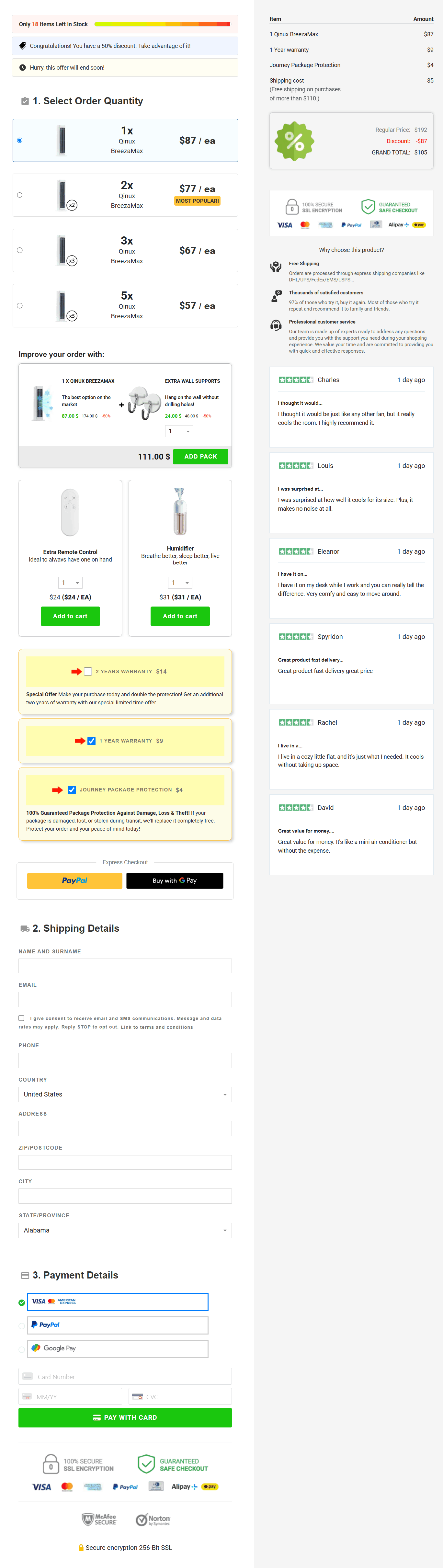Click the Free Shipping hands-box icon
The height and width of the screenshot is (1568, 443).
pyautogui.click(x=276, y=267)
